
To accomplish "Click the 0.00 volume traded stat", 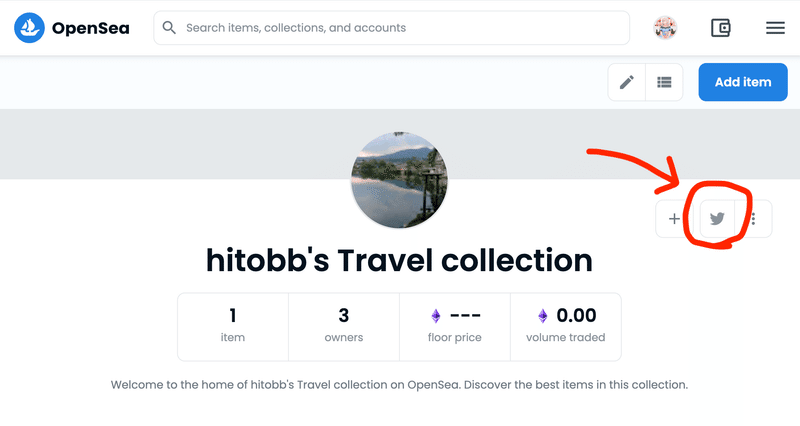I will 566,327.
